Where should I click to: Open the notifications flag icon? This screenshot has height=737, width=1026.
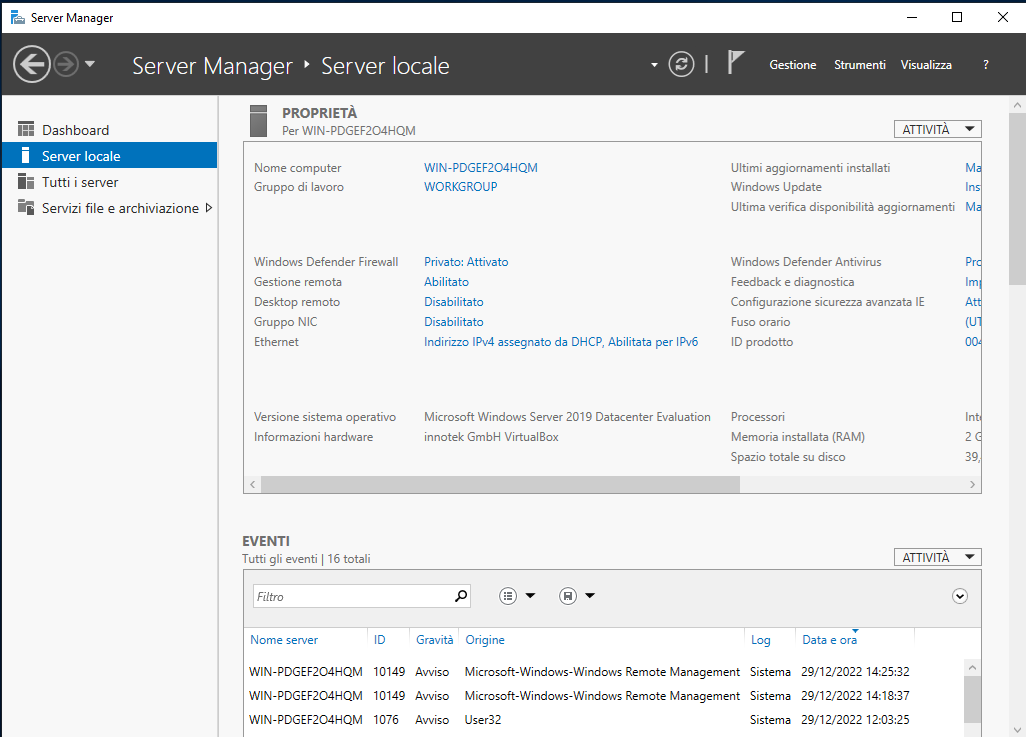click(735, 63)
